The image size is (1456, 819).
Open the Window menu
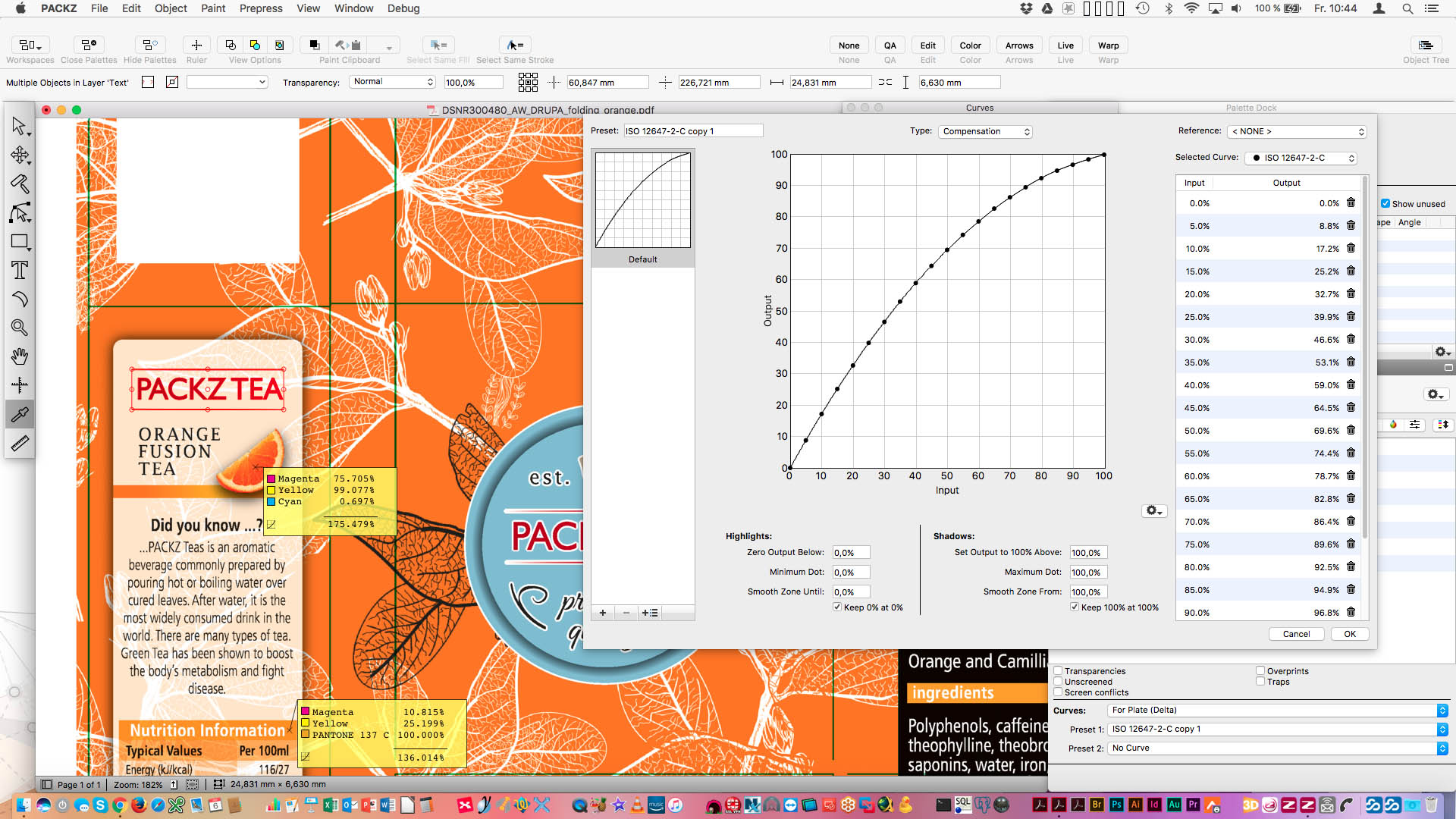coord(353,8)
